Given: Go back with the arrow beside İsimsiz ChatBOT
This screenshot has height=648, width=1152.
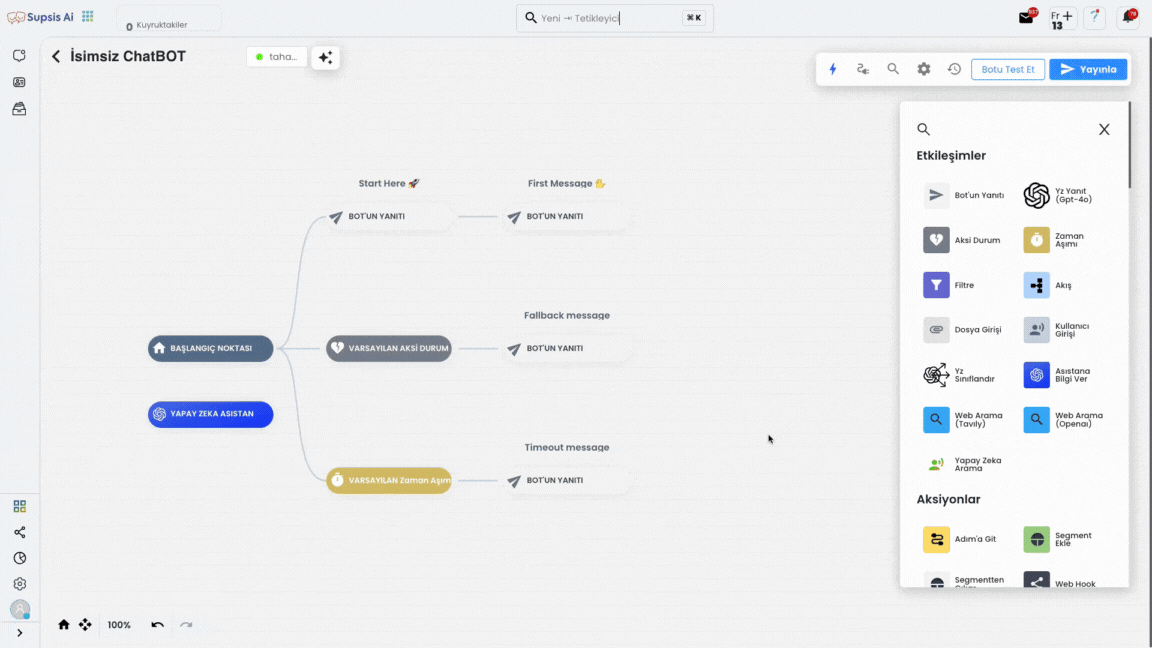Looking at the screenshot, I should point(56,57).
